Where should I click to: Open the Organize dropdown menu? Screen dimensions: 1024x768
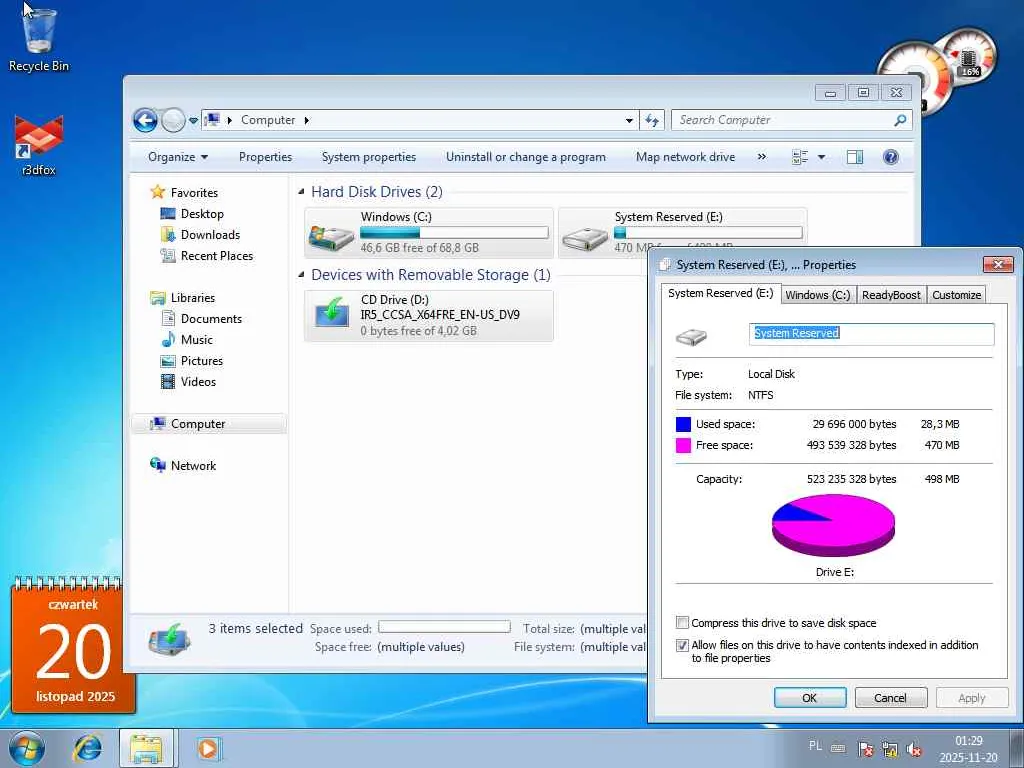click(178, 157)
